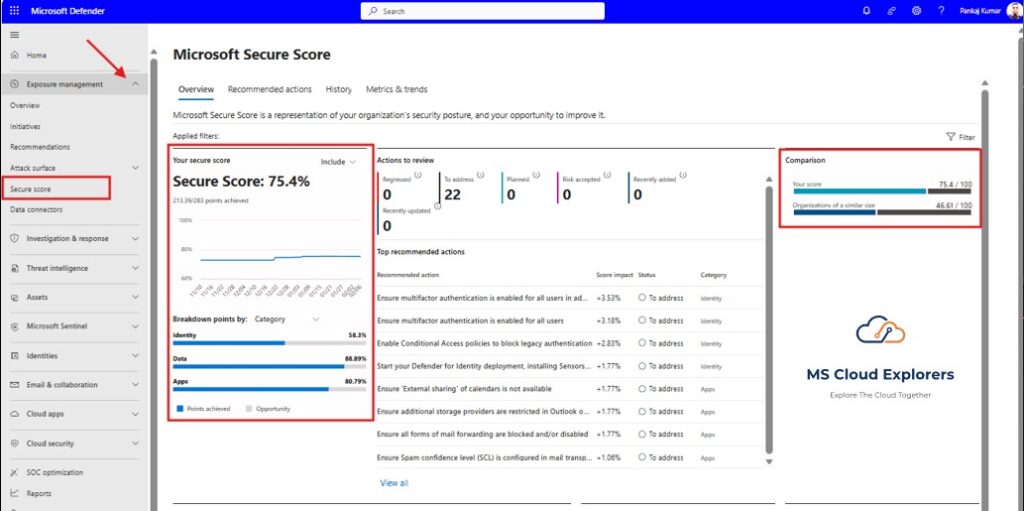1024x511 pixels.
Task: Expand the Attack surface submenu
Action: click(135, 168)
